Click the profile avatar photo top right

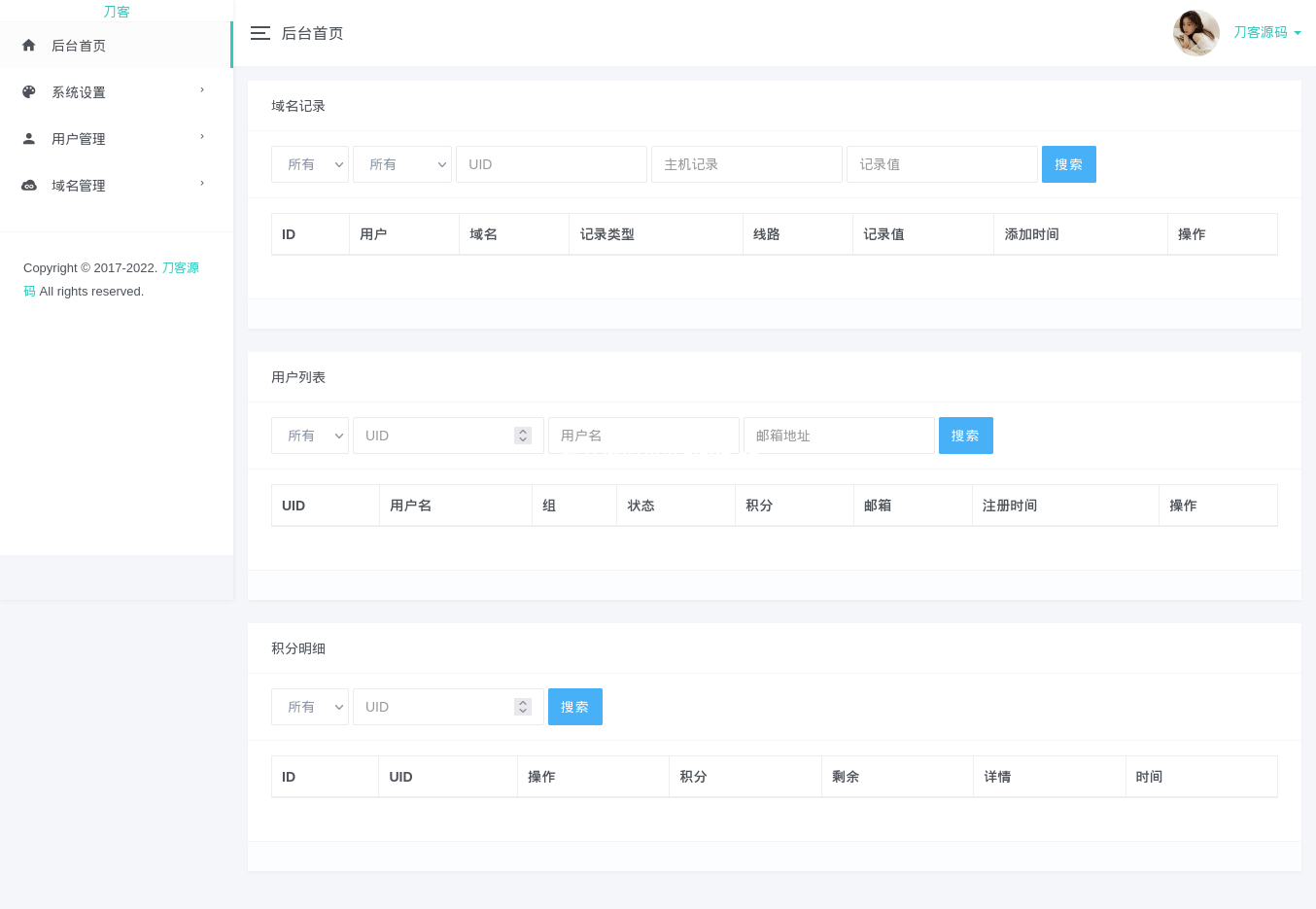1196,32
